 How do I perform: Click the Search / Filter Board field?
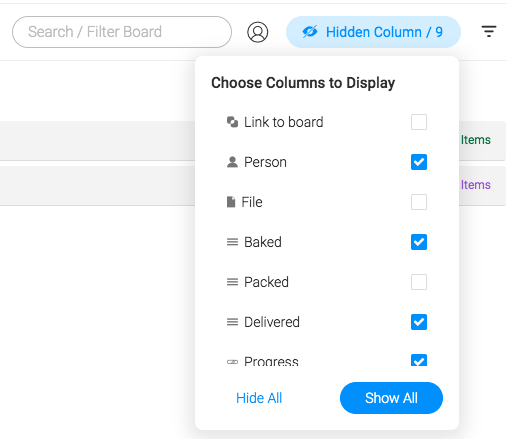coord(122,32)
